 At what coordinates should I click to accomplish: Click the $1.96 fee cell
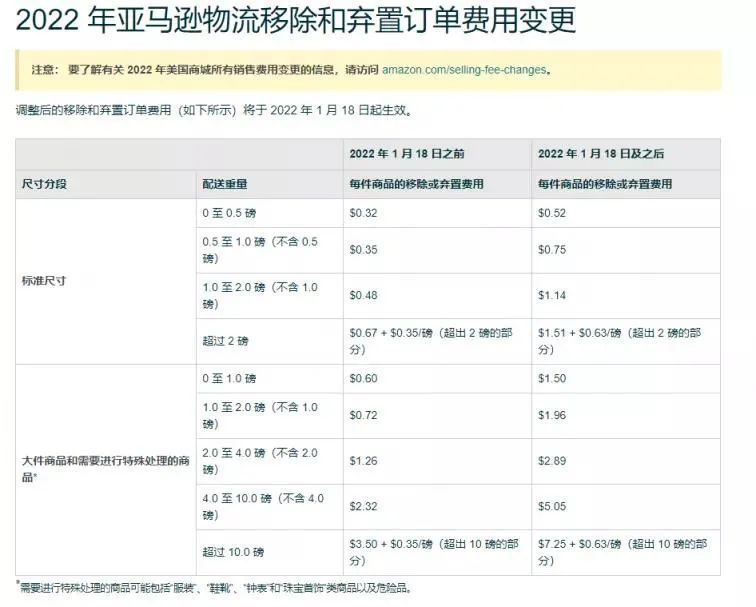click(552, 415)
